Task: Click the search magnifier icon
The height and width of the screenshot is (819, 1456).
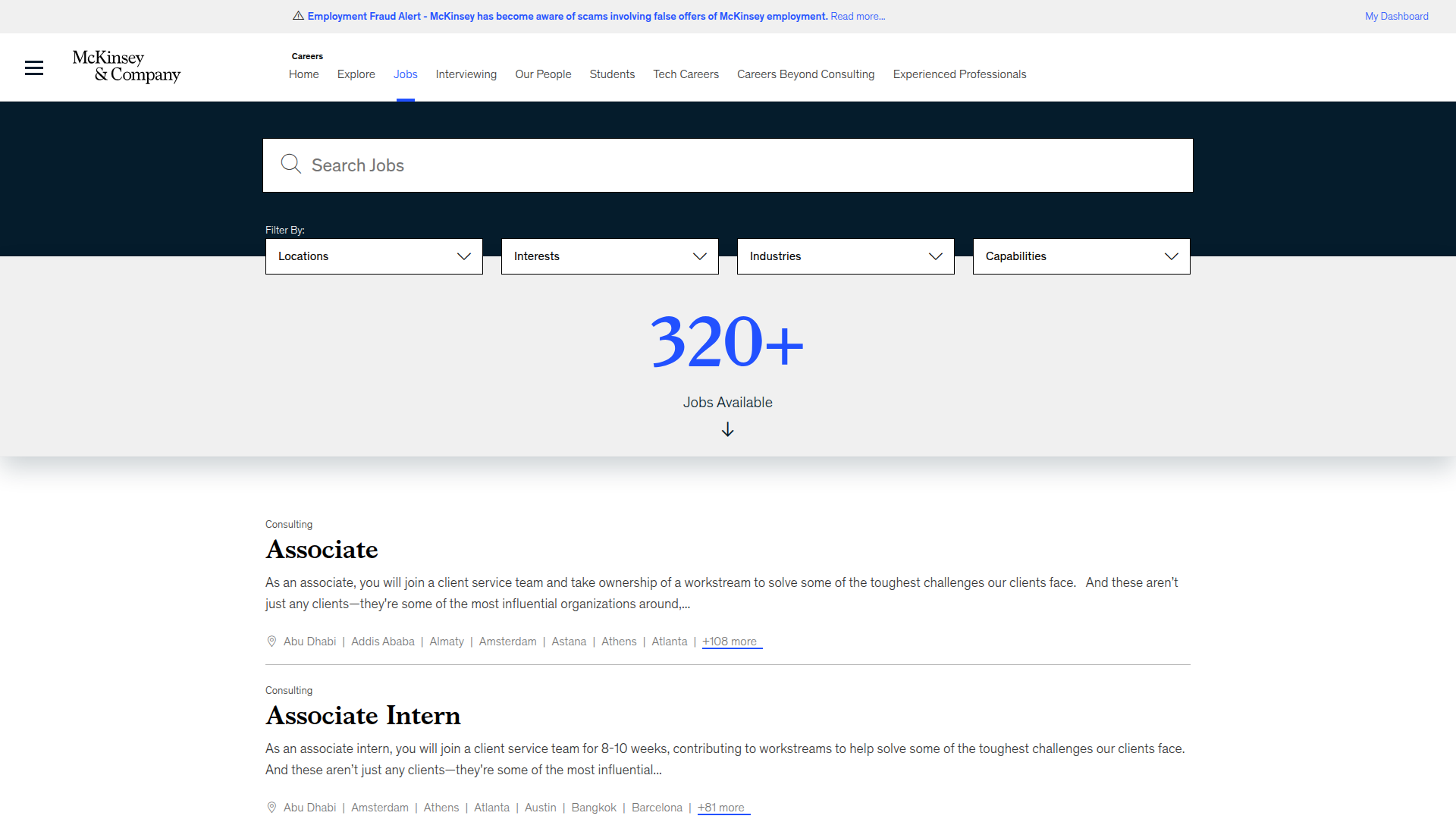Action: (x=290, y=165)
